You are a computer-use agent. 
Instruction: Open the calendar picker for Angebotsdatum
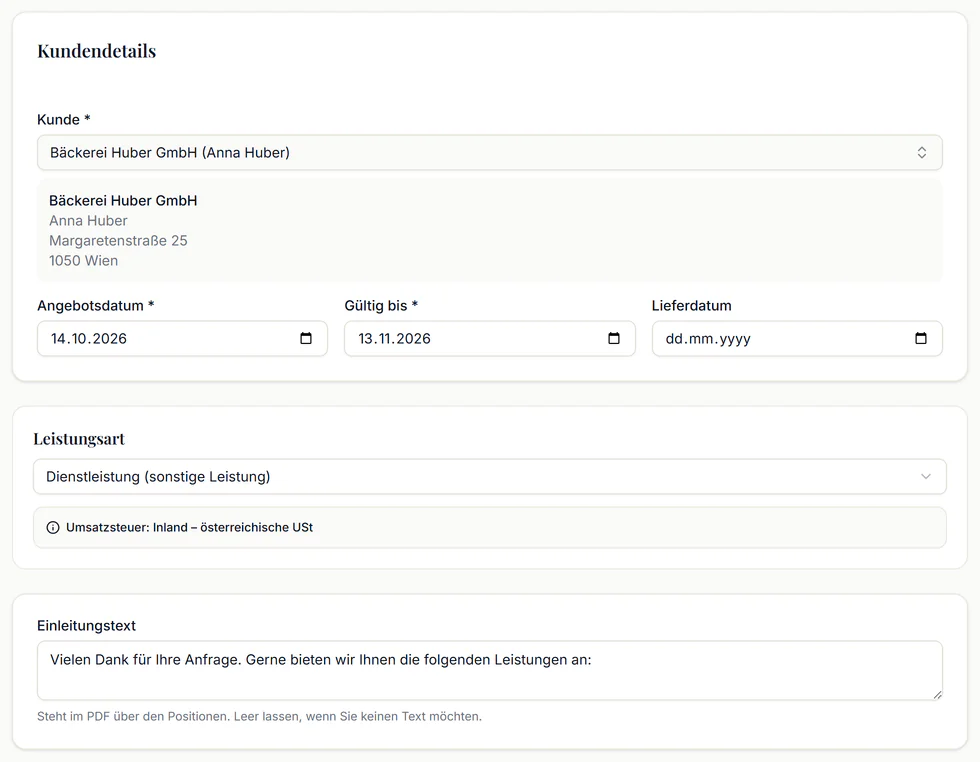306,338
